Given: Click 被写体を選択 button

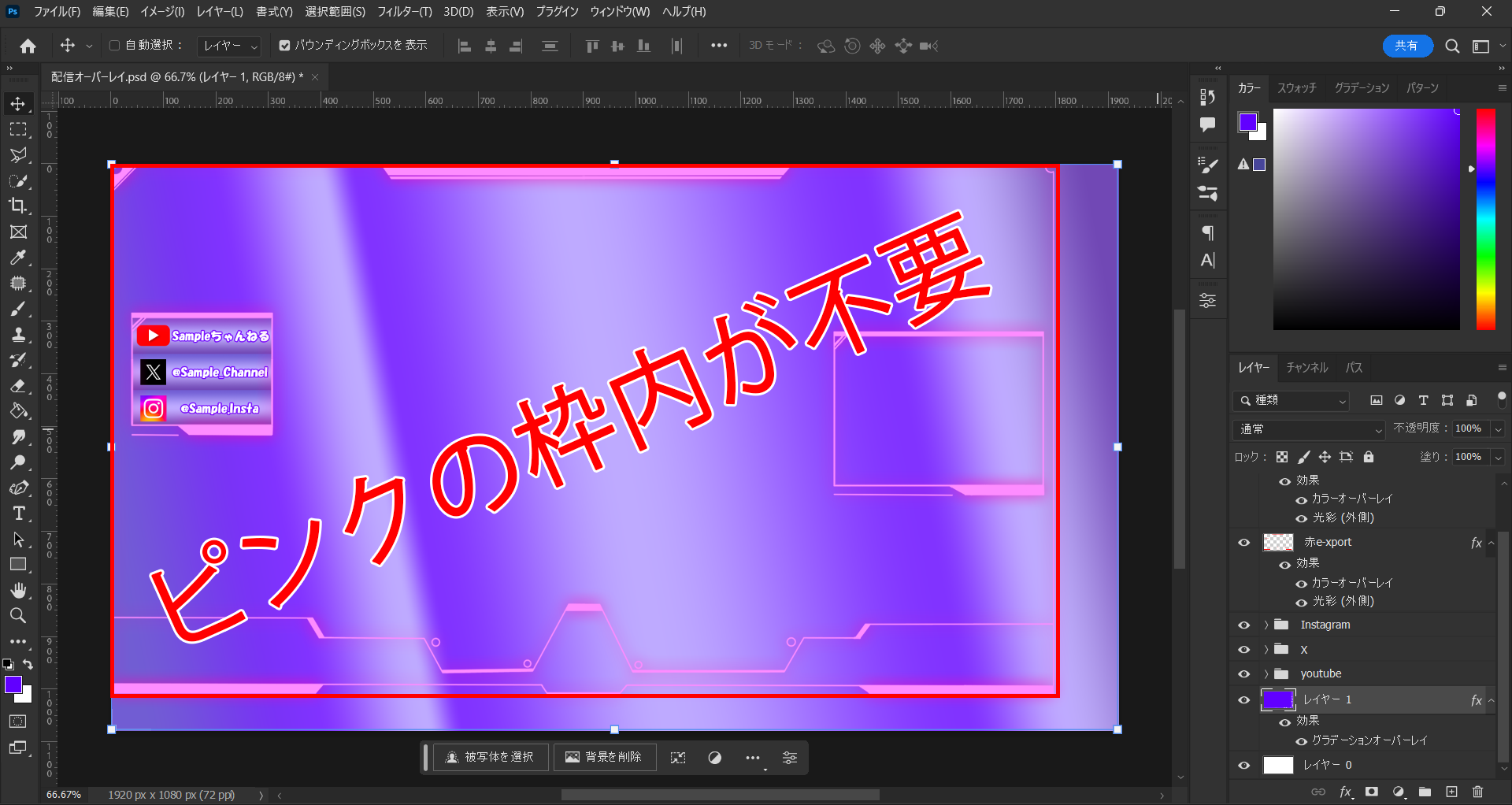Looking at the screenshot, I should click(490, 757).
